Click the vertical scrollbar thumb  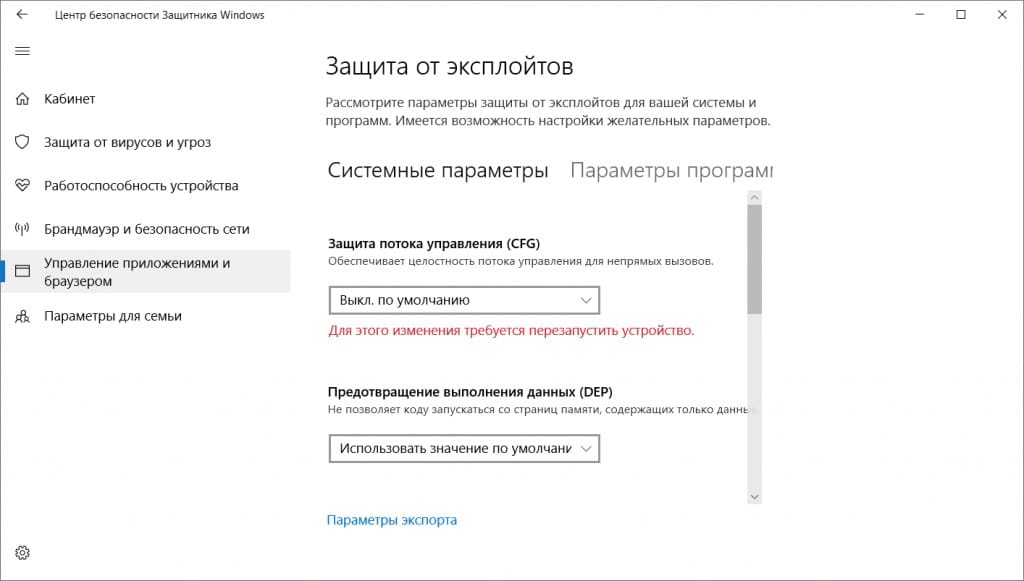[754, 260]
